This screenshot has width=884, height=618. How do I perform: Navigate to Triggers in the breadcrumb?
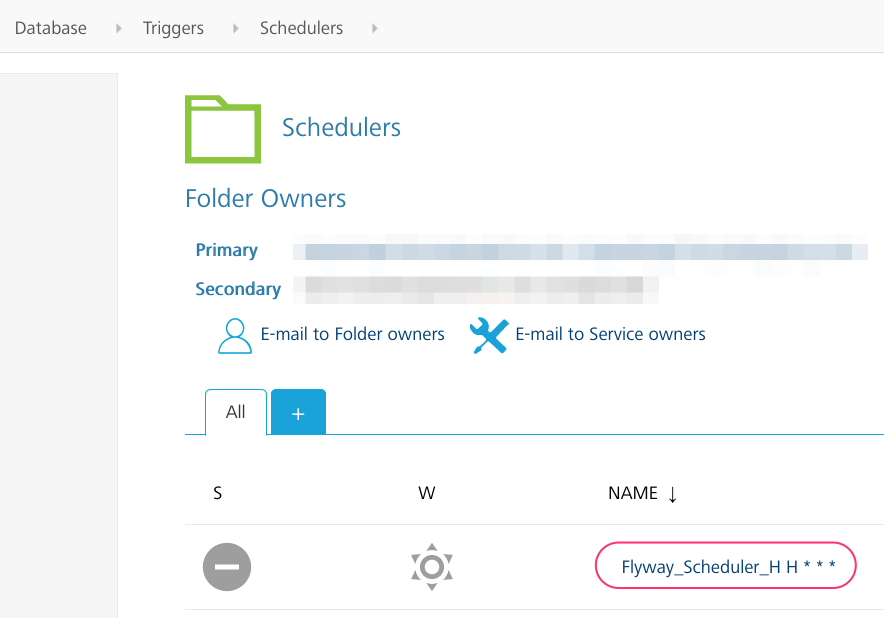pyautogui.click(x=173, y=28)
